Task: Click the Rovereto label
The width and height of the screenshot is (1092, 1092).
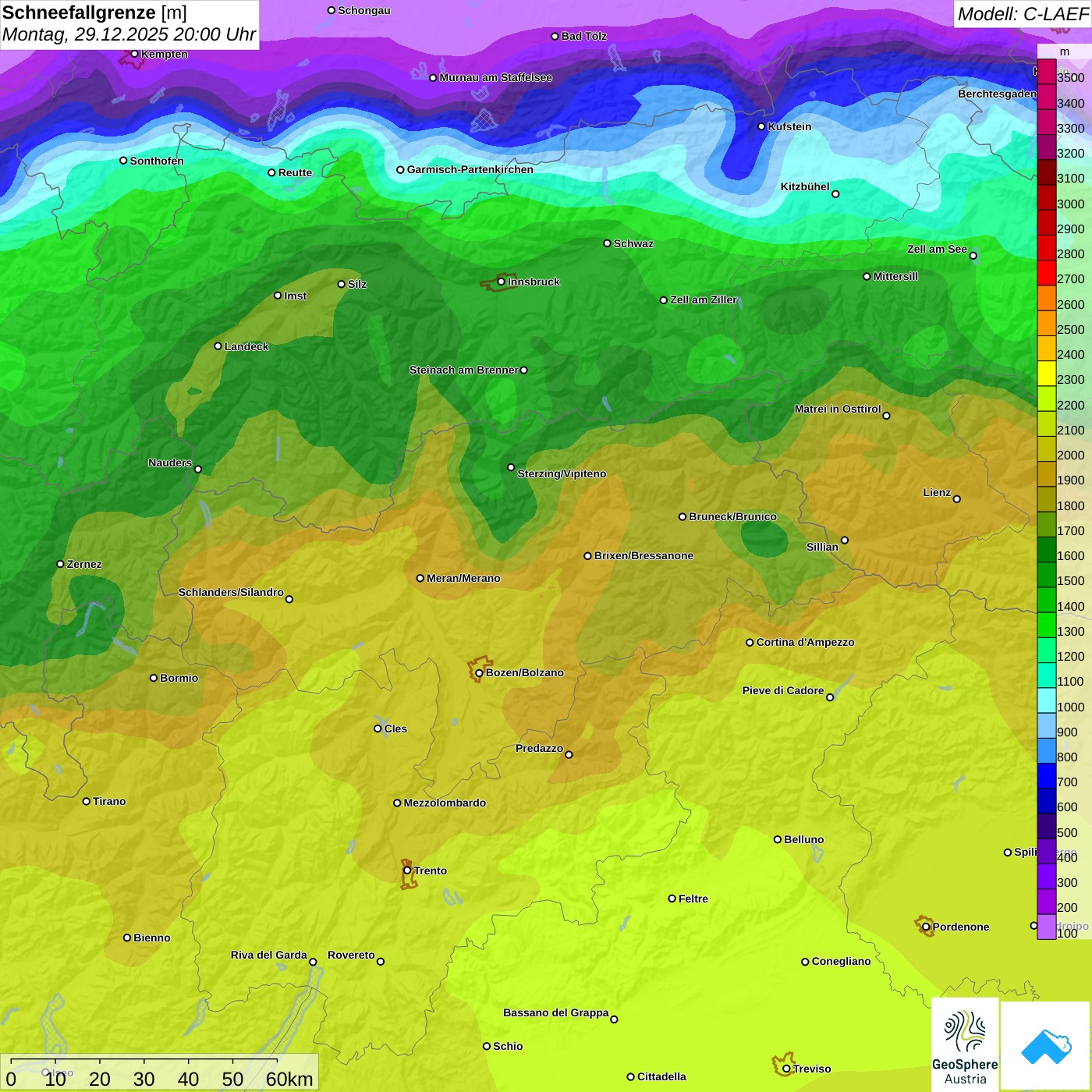Action: tap(351, 955)
